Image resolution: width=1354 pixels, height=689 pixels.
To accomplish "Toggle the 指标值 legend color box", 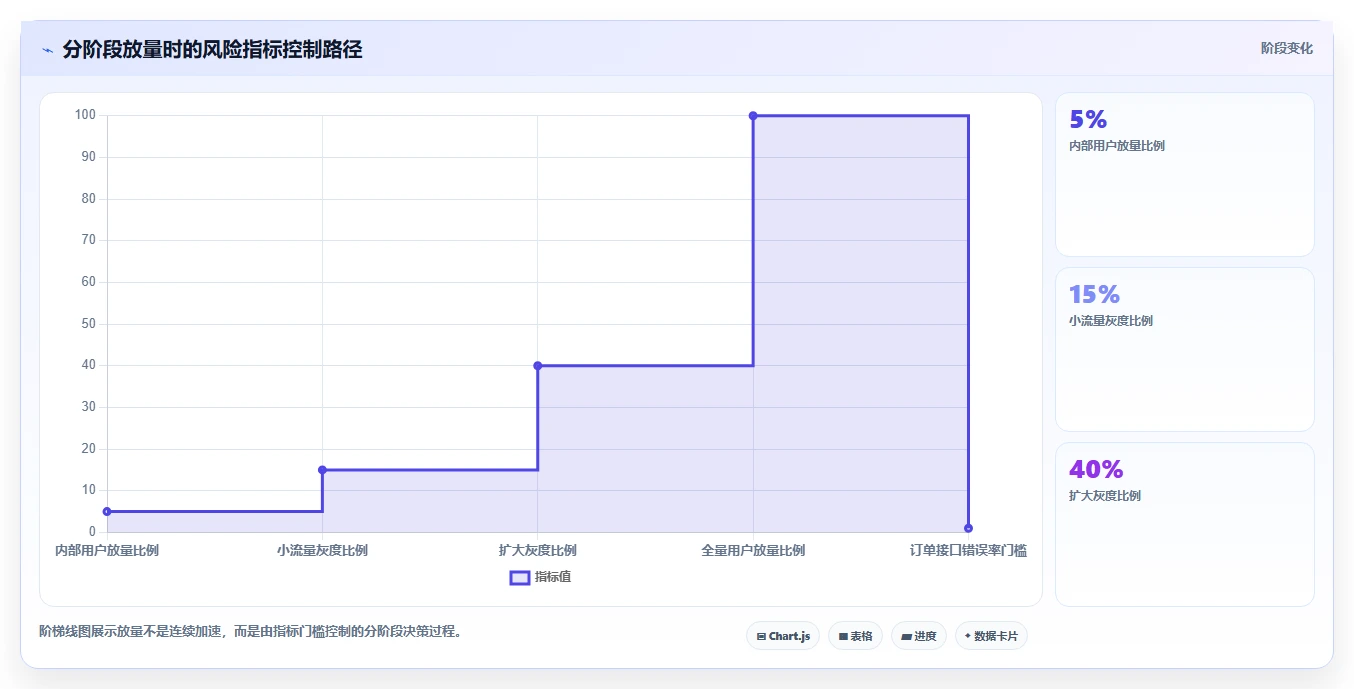I will 520,577.
